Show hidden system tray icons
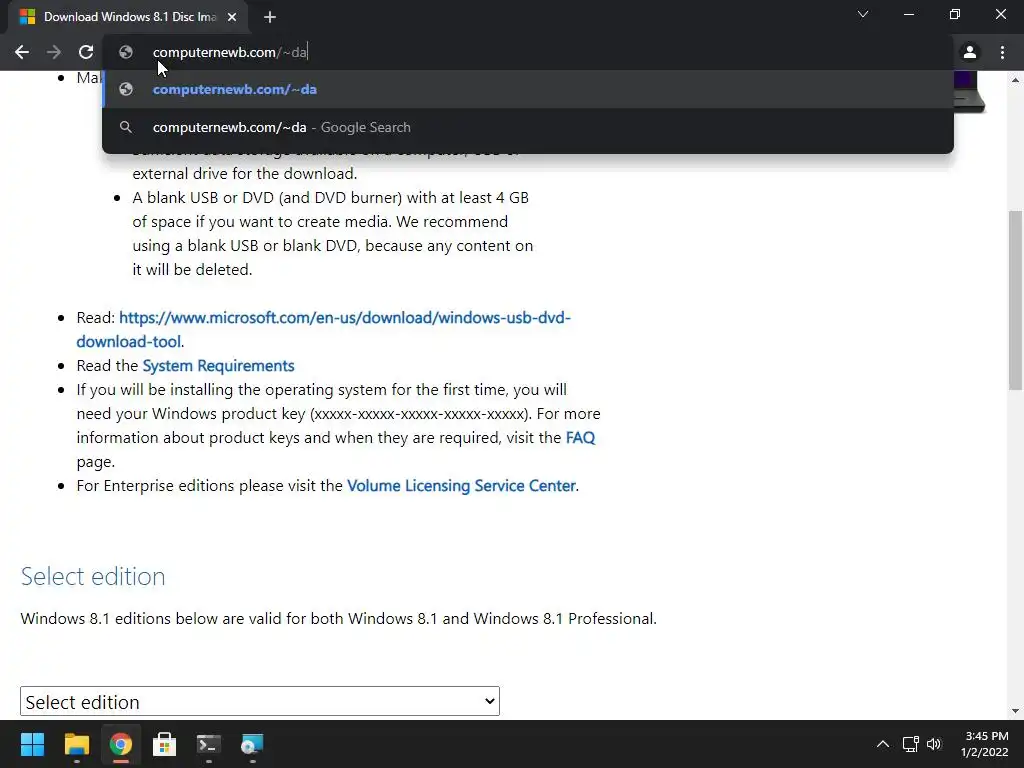The image size is (1024, 768). (x=882, y=744)
